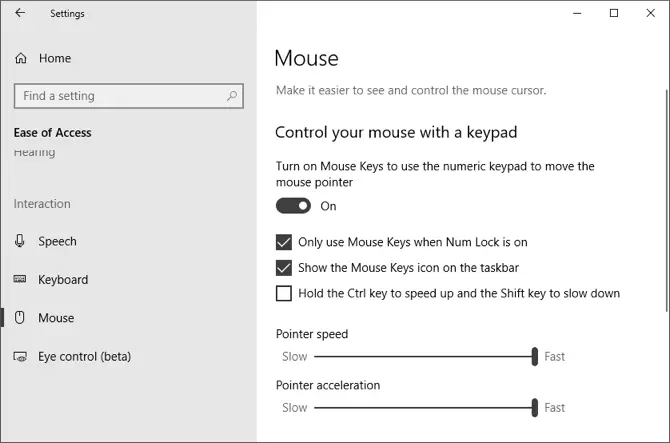
Task: Click the Pointer acceleration slider handle
Action: pos(535,408)
